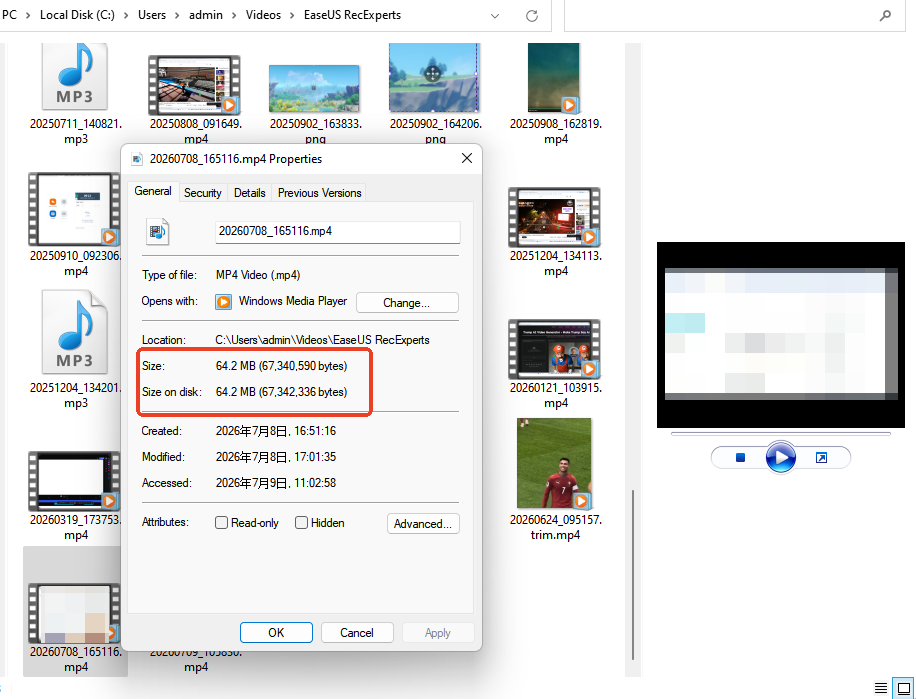Select the 20251204_134201.mp3 audio file icon

[75, 332]
